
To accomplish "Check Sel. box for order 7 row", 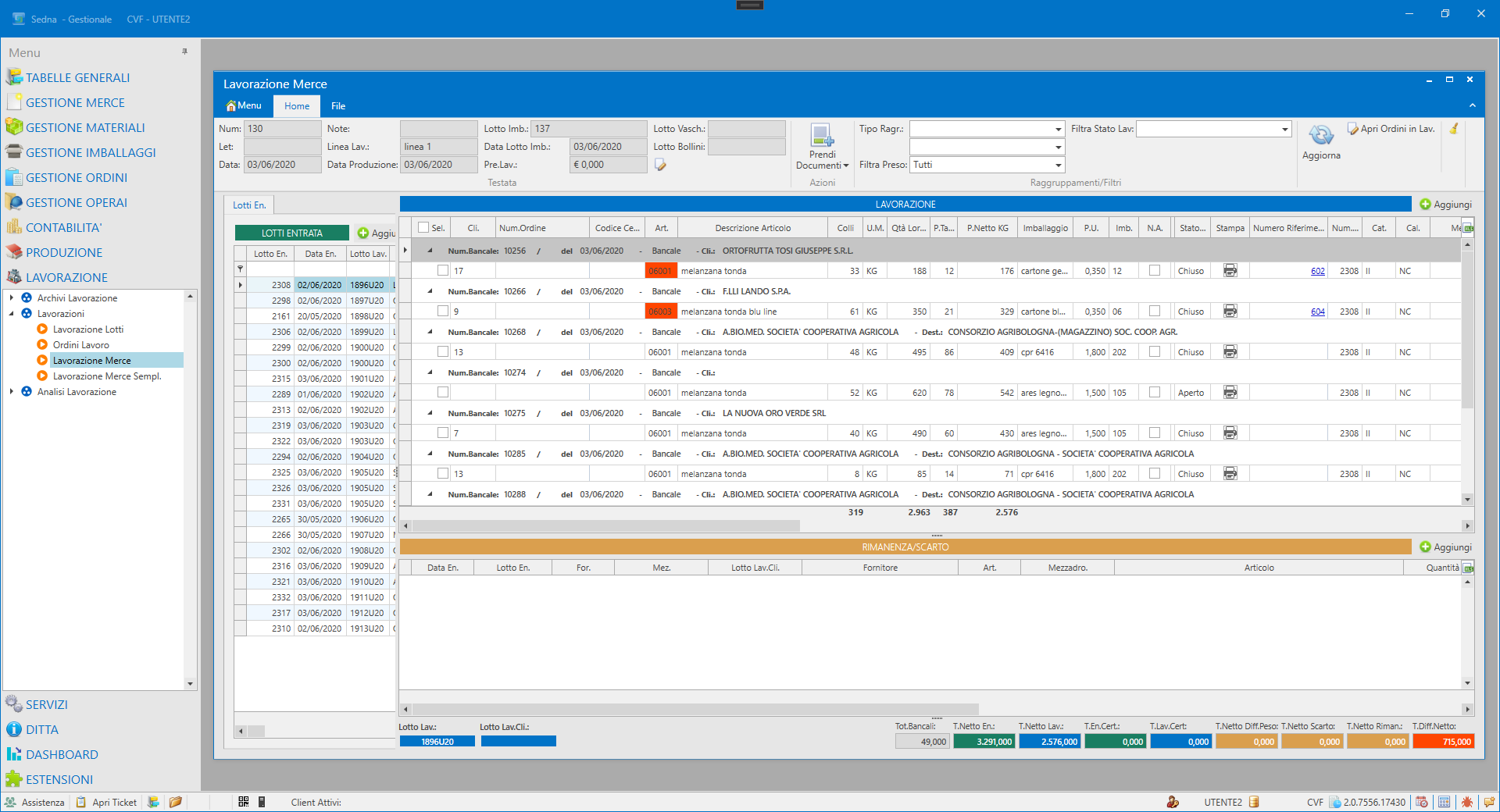I will tap(443, 433).
